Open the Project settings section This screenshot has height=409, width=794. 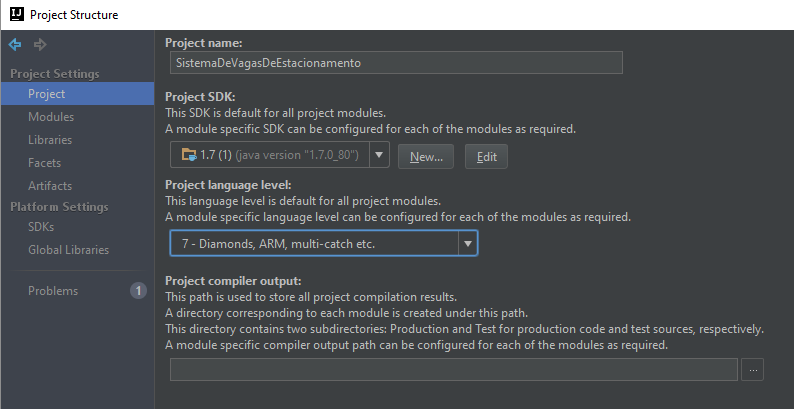point(47,94)
